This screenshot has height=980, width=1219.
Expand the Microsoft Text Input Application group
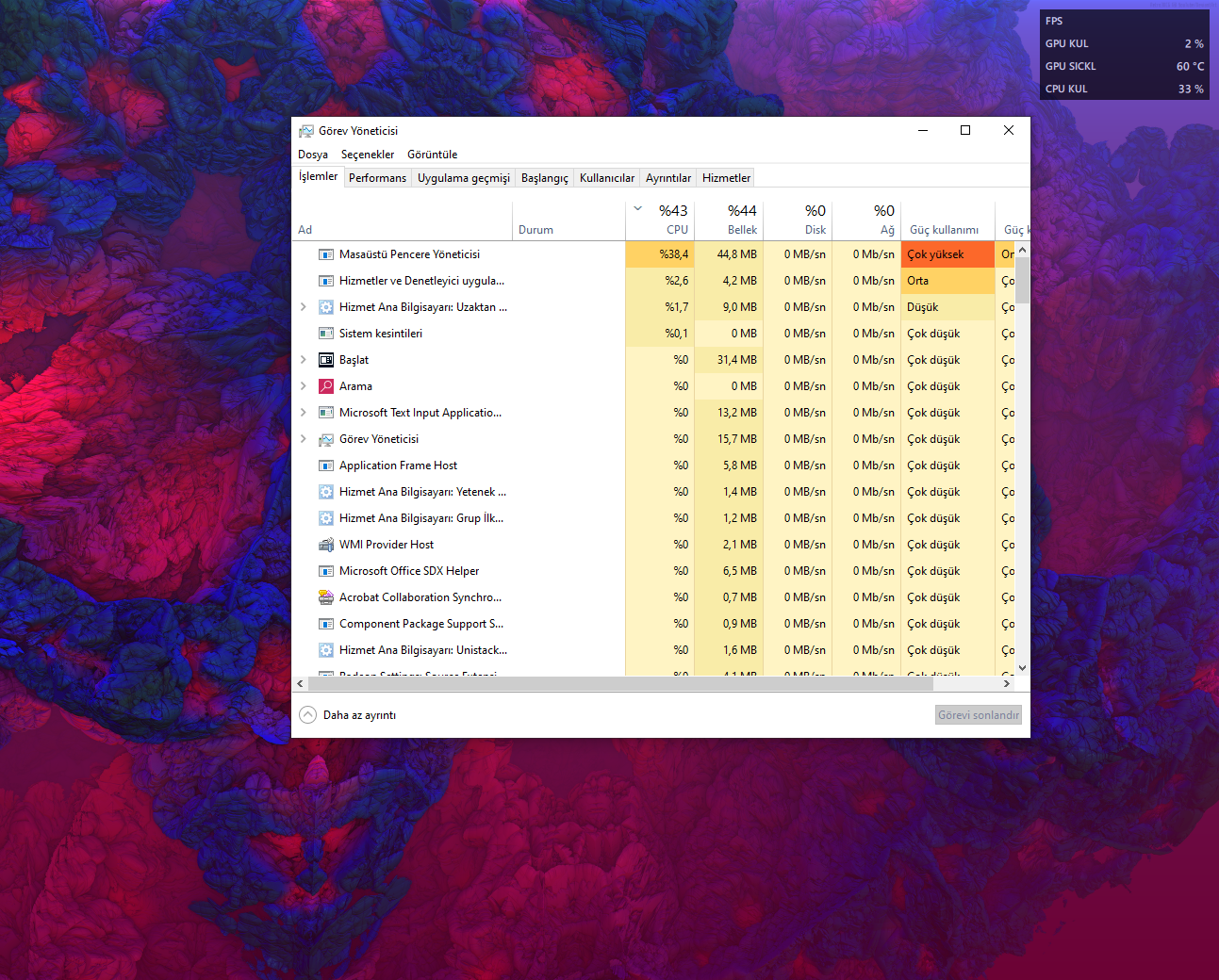click(x=303, y=413)
